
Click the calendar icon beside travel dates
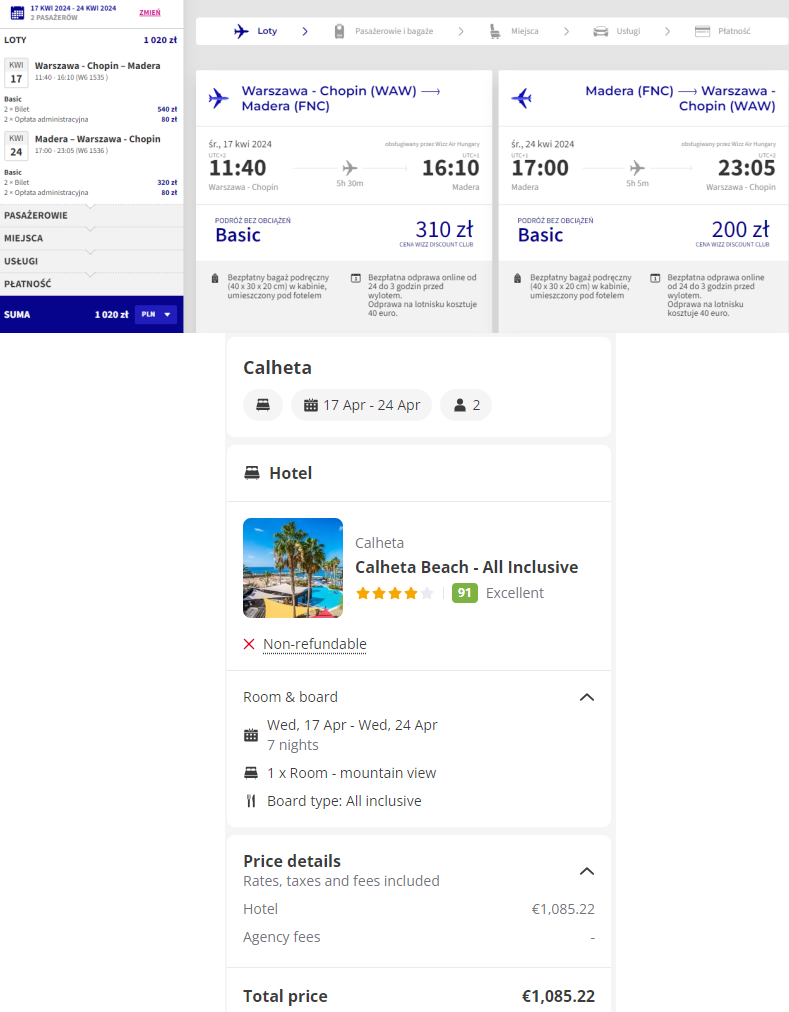pos(17,12)
